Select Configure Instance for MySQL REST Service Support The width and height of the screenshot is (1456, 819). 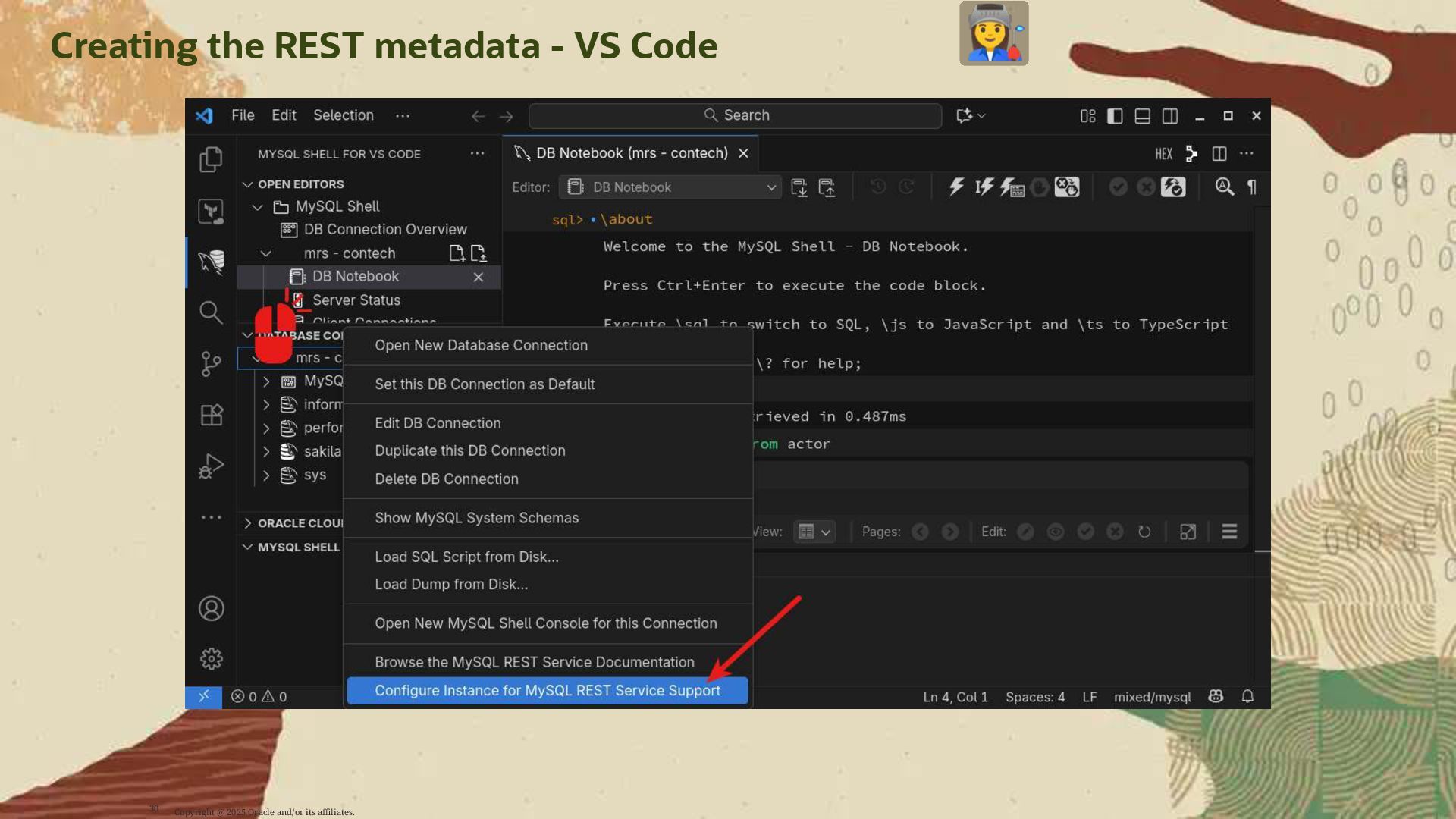pyautogui.click(x=547, y=690)
